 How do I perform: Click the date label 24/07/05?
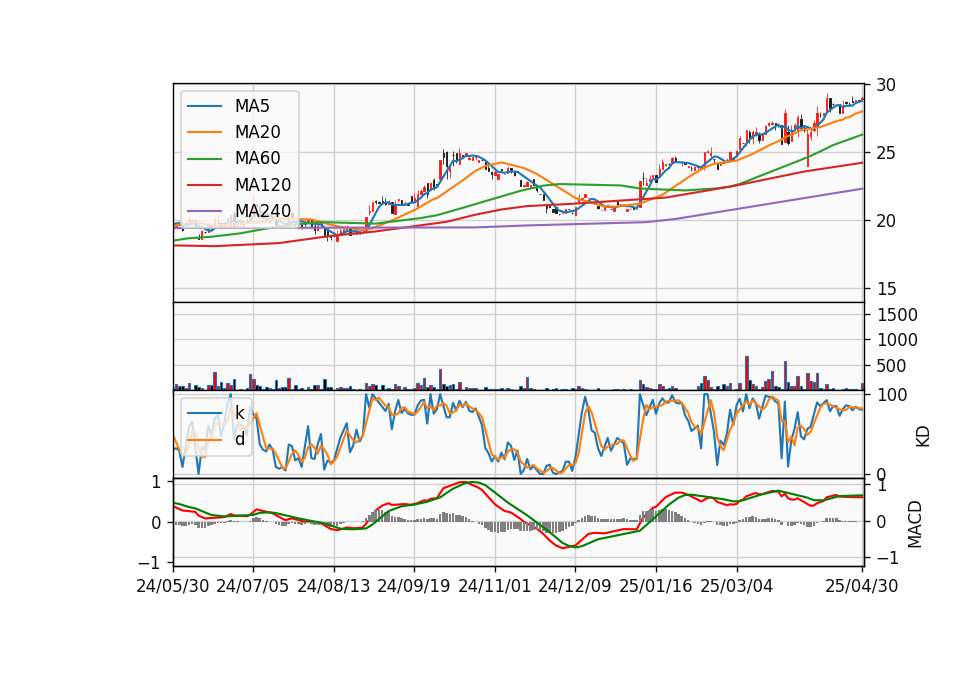coord(252,587)
